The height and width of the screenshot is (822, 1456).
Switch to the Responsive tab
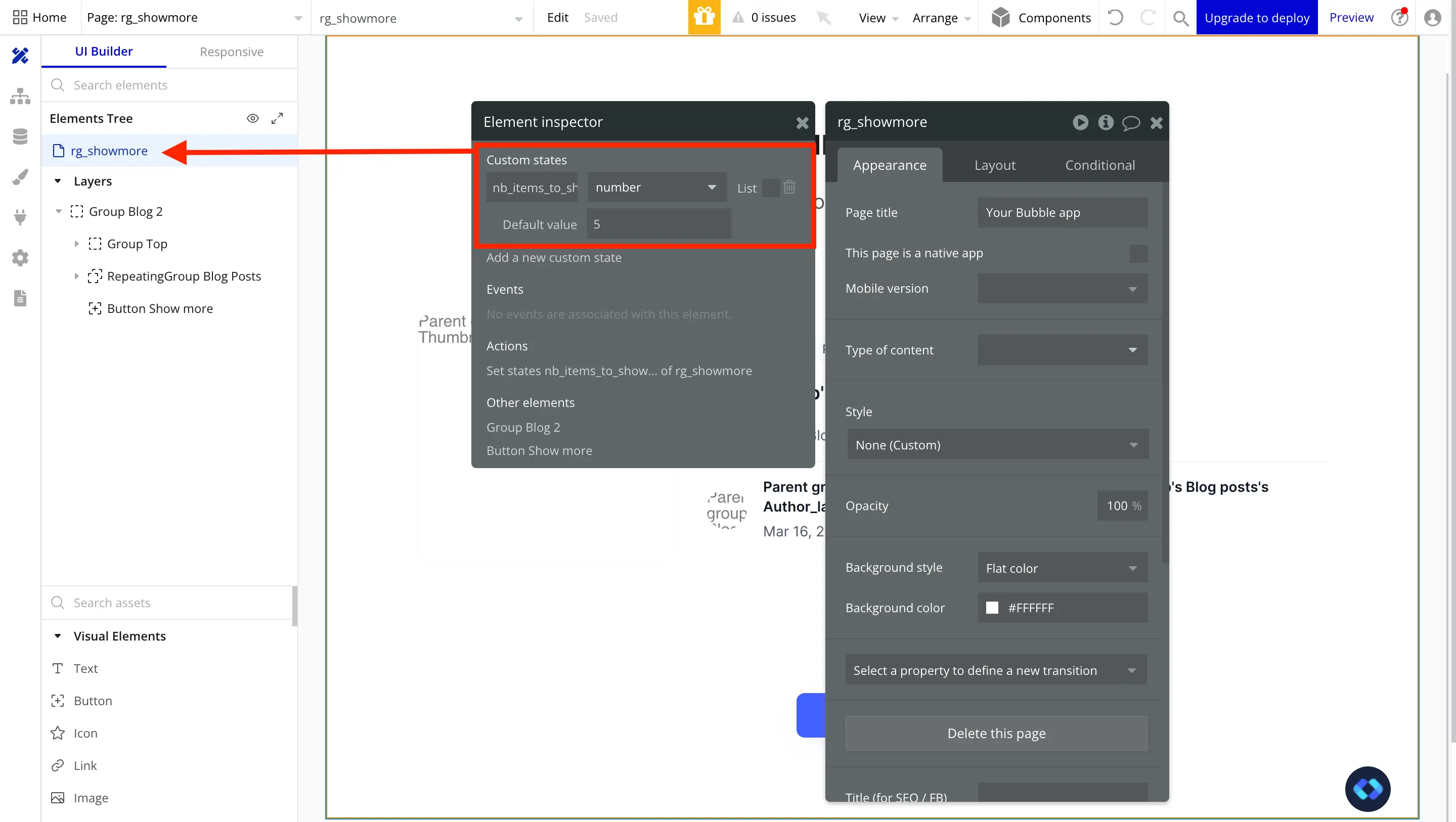(232, 52)
